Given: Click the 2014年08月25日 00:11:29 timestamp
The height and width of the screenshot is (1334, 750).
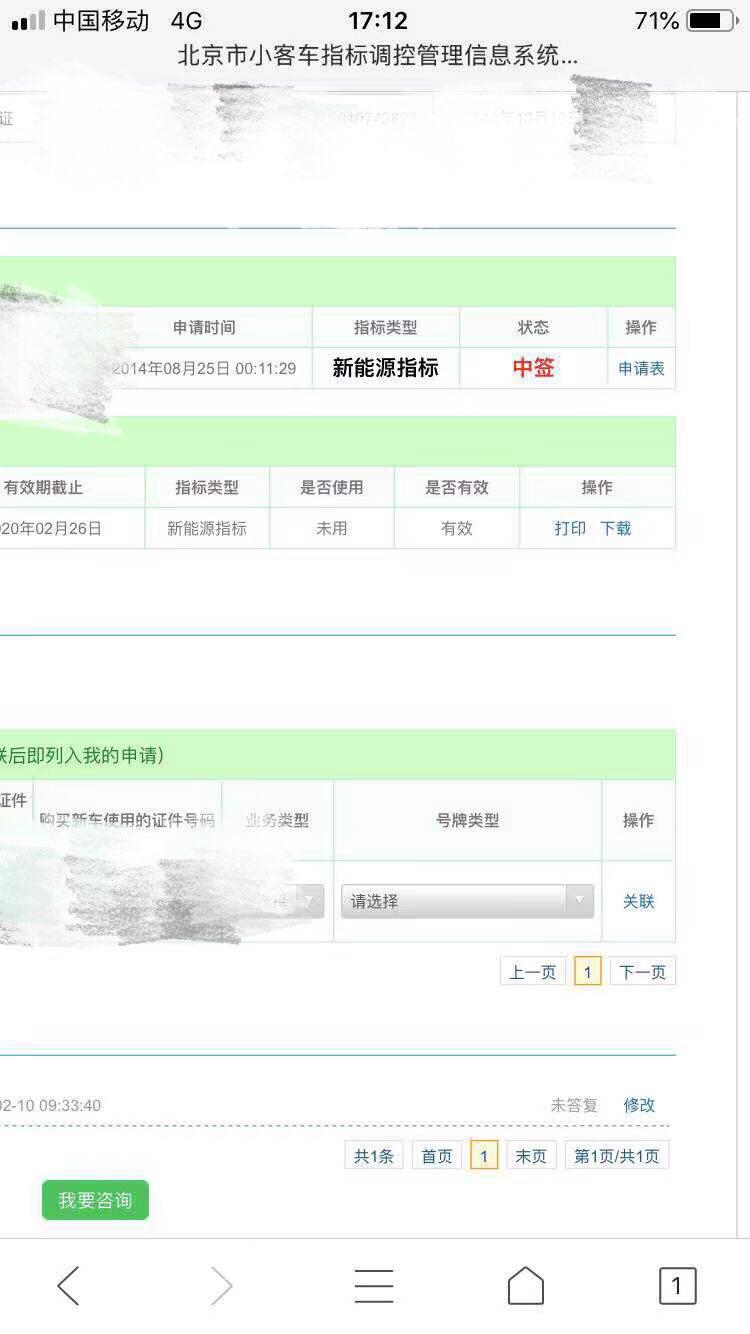Looking at the screenshot, I should pyautogui.click(x=204, y=369).
